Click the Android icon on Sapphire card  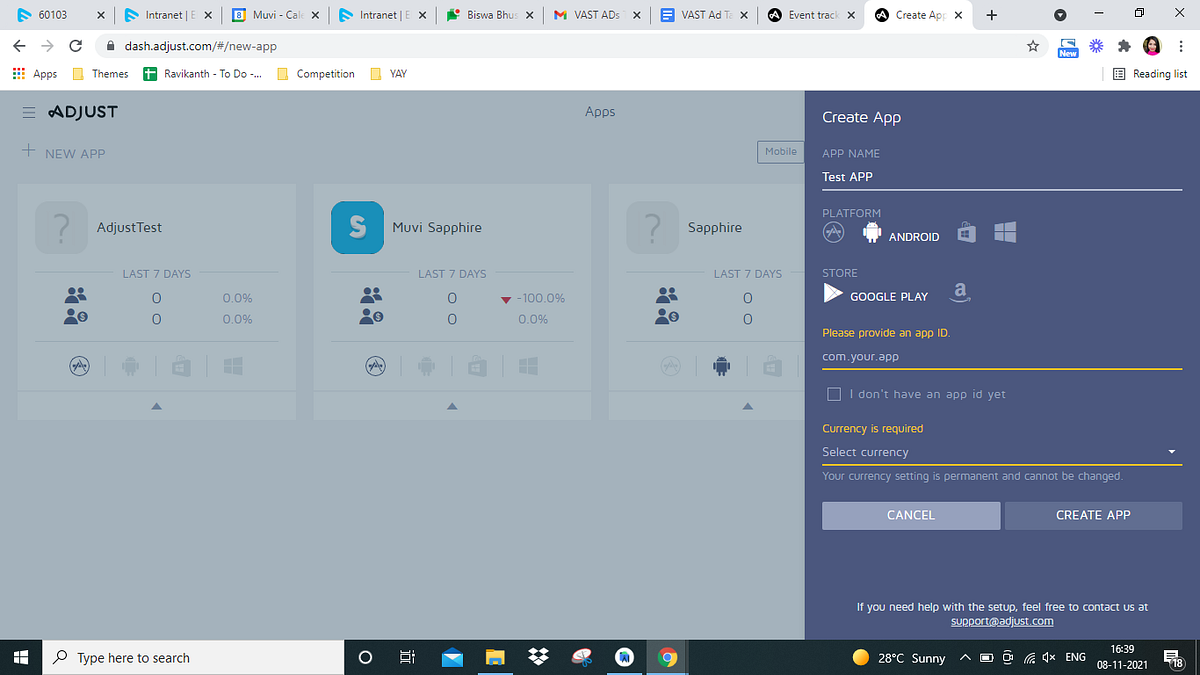(x=721, y=367)
